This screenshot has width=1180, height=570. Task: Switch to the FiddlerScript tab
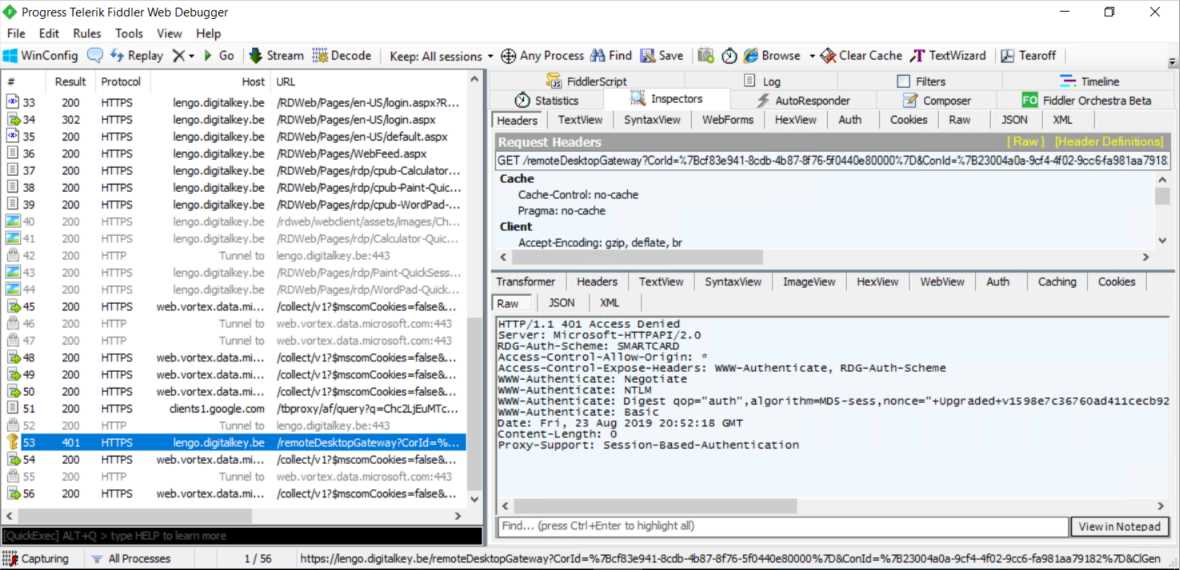point(586,81)
